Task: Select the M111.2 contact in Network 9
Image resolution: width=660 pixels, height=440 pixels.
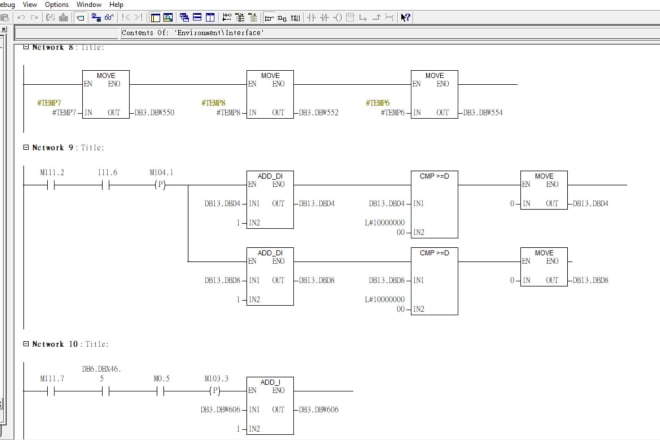Action: pyautogui.click(x=51, y=185)
